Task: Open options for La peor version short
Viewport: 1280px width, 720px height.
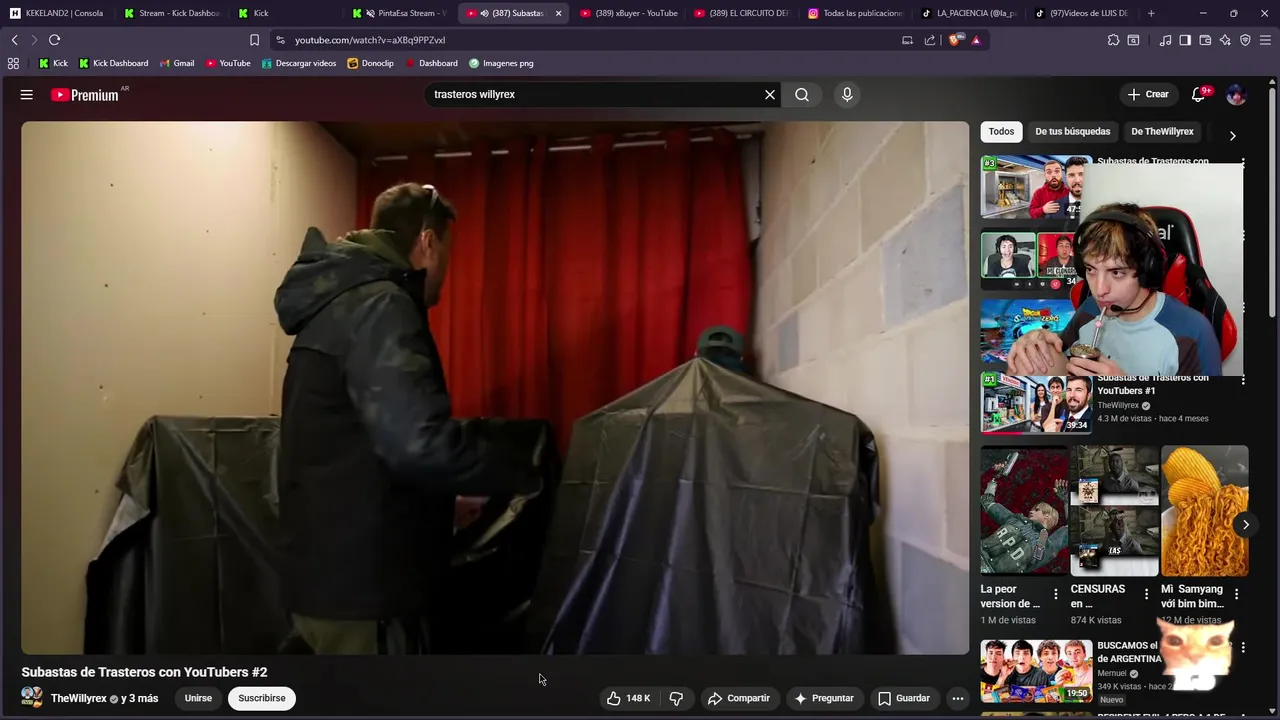Action: (1055, 594)
